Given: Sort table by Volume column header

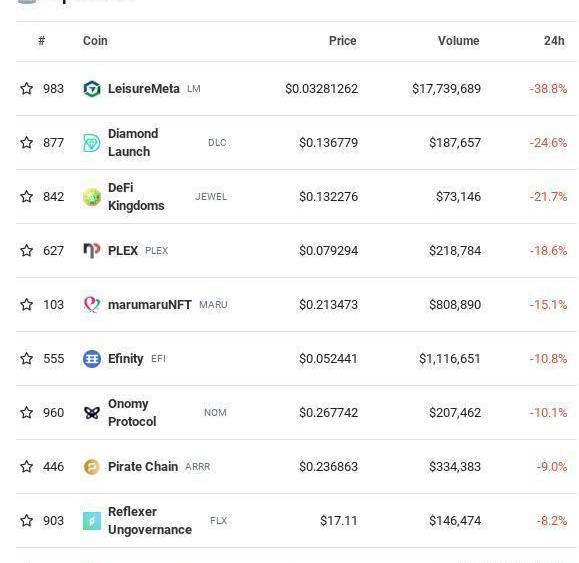Looking at the screenshot, I should coord(458,41).
